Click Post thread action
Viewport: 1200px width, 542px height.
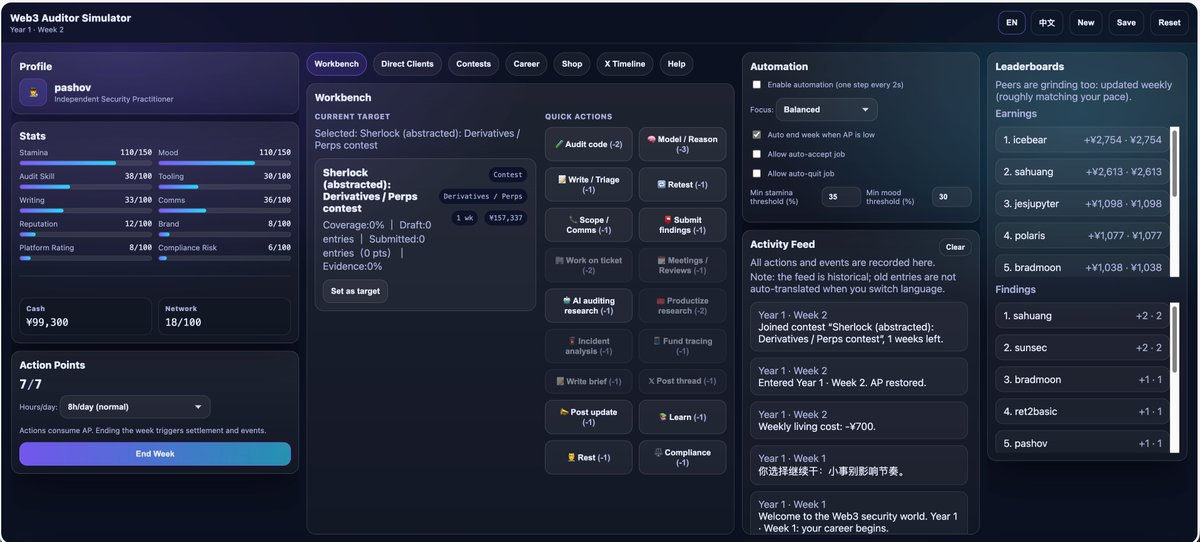click(682, 381)
